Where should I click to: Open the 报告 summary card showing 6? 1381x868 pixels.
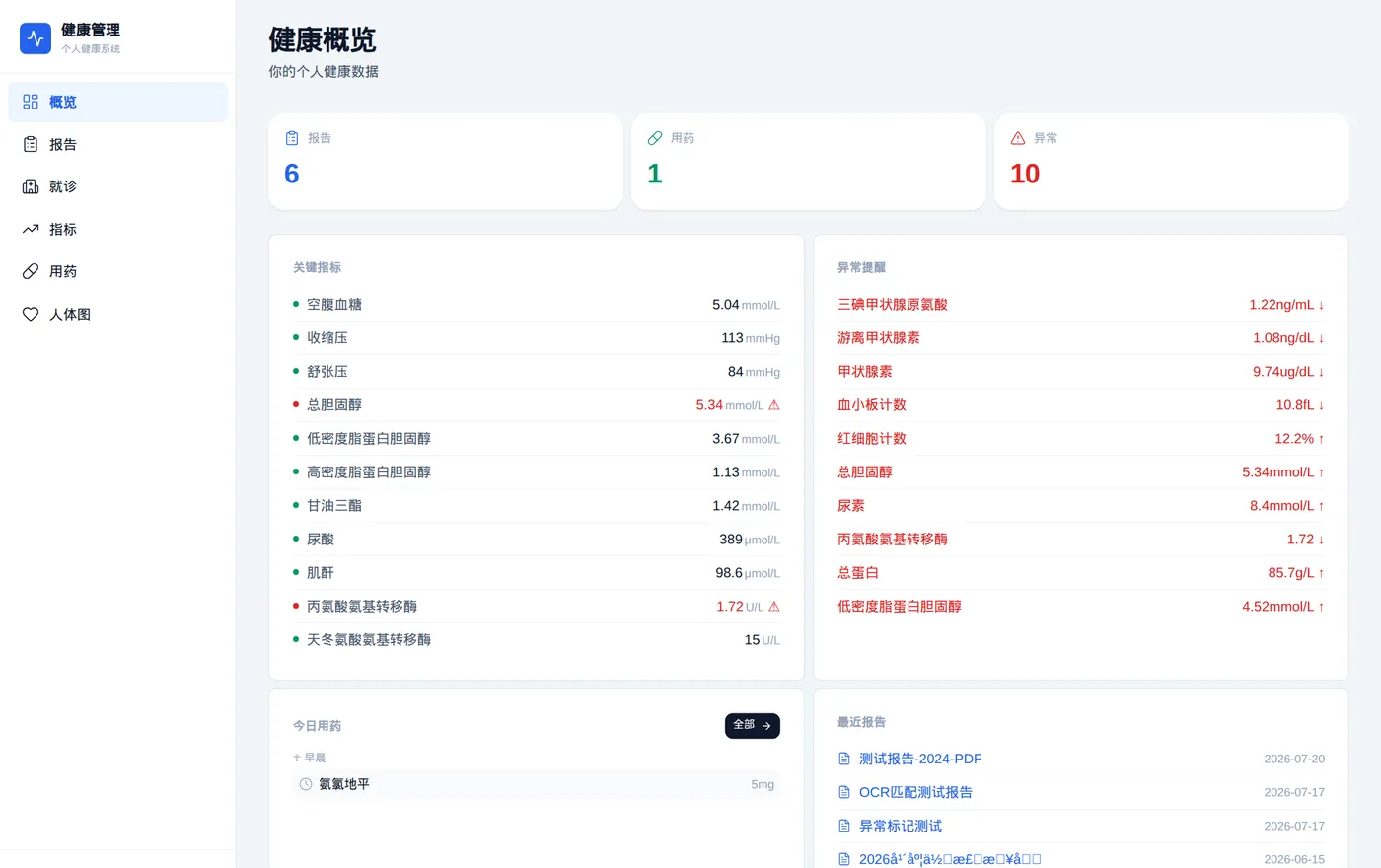(446, 162)
